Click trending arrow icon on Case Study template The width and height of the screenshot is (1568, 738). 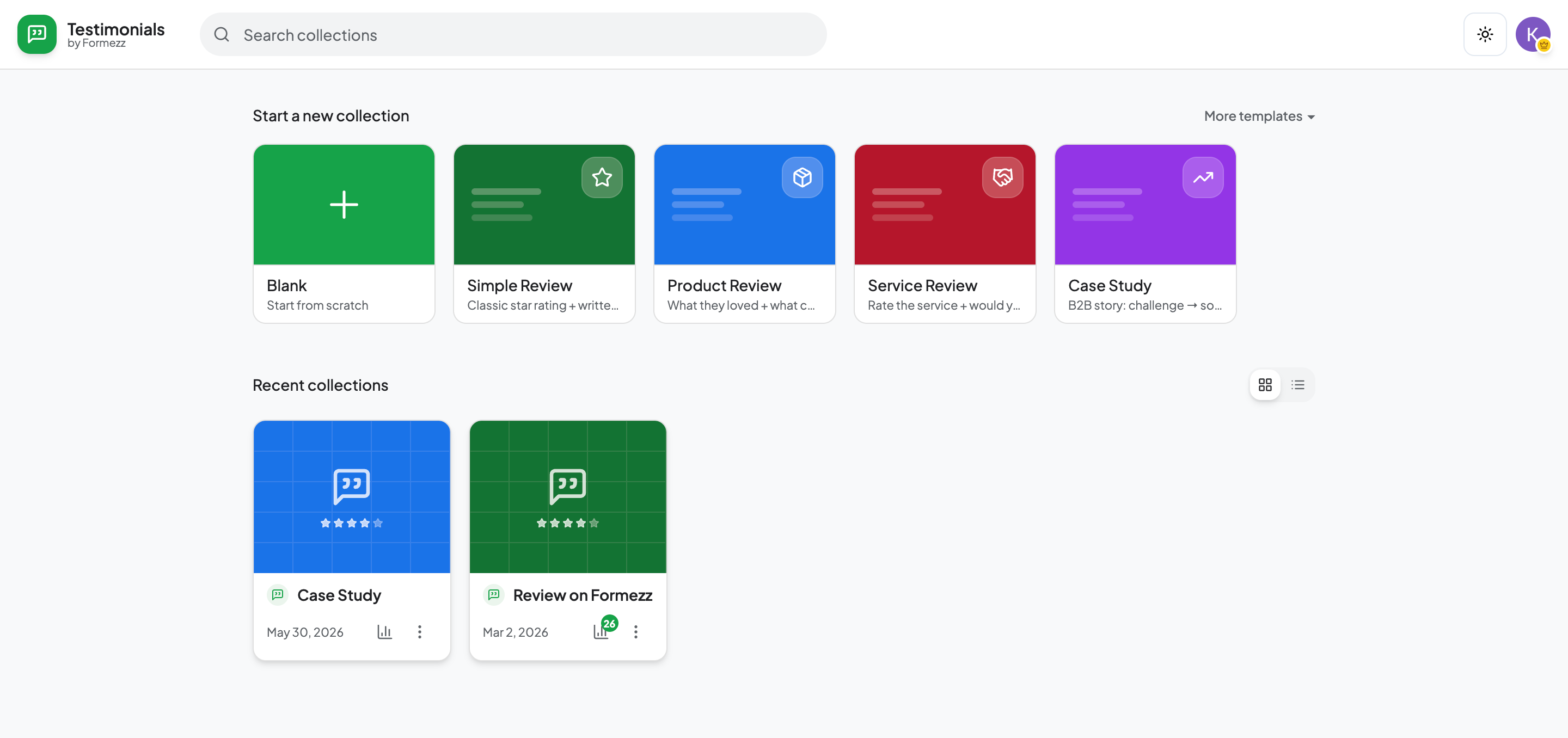click(1202, 177)
